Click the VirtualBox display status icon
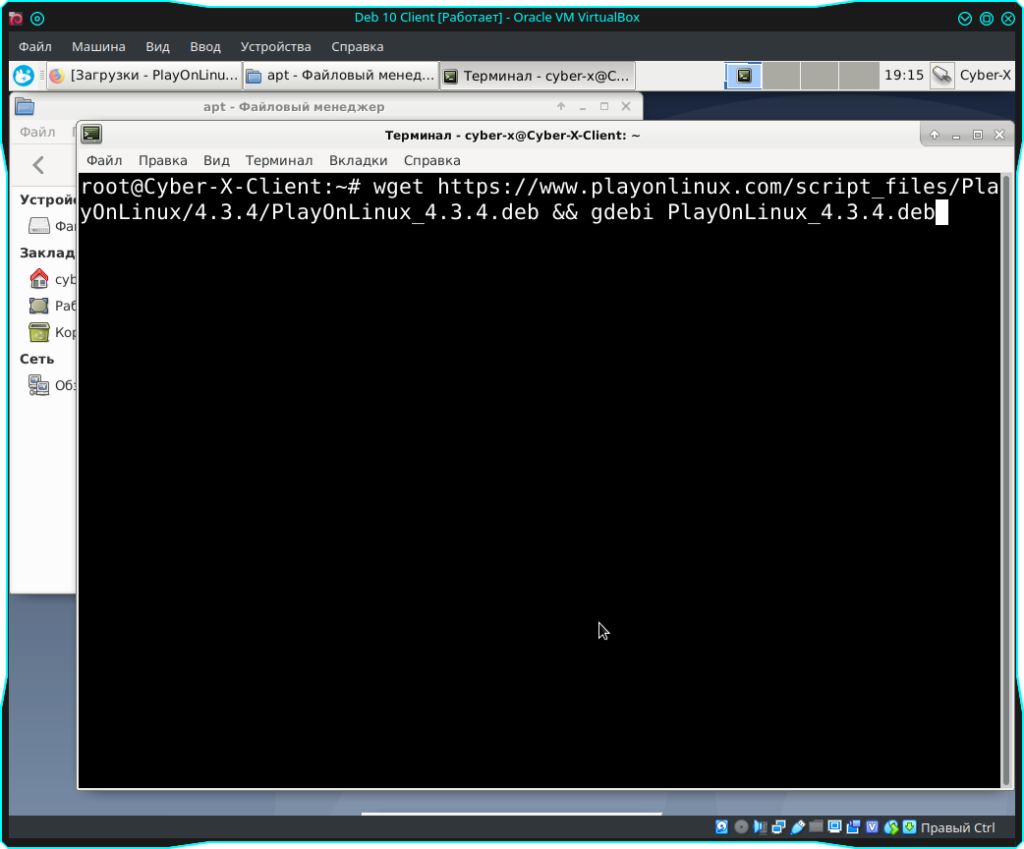The width and height of the screenshot is (1024, 849). pos(835,827)
